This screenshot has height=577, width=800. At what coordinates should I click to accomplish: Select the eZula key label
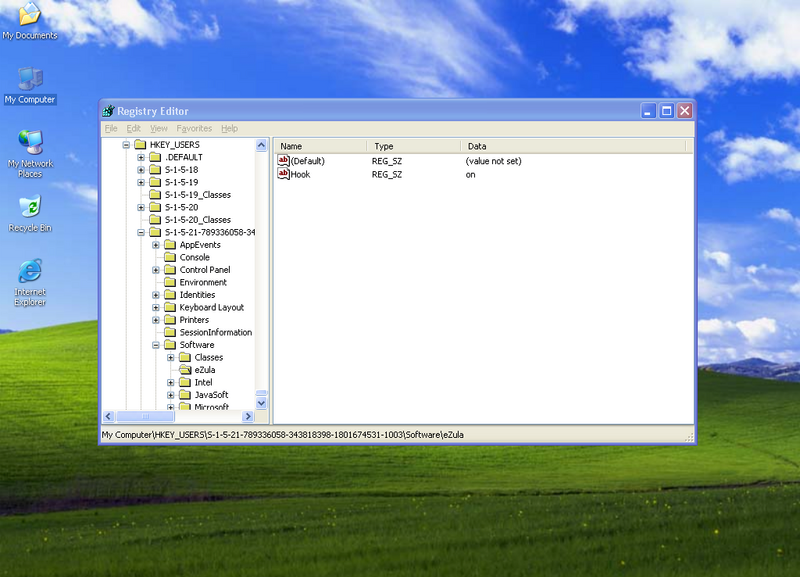point(205,370)
